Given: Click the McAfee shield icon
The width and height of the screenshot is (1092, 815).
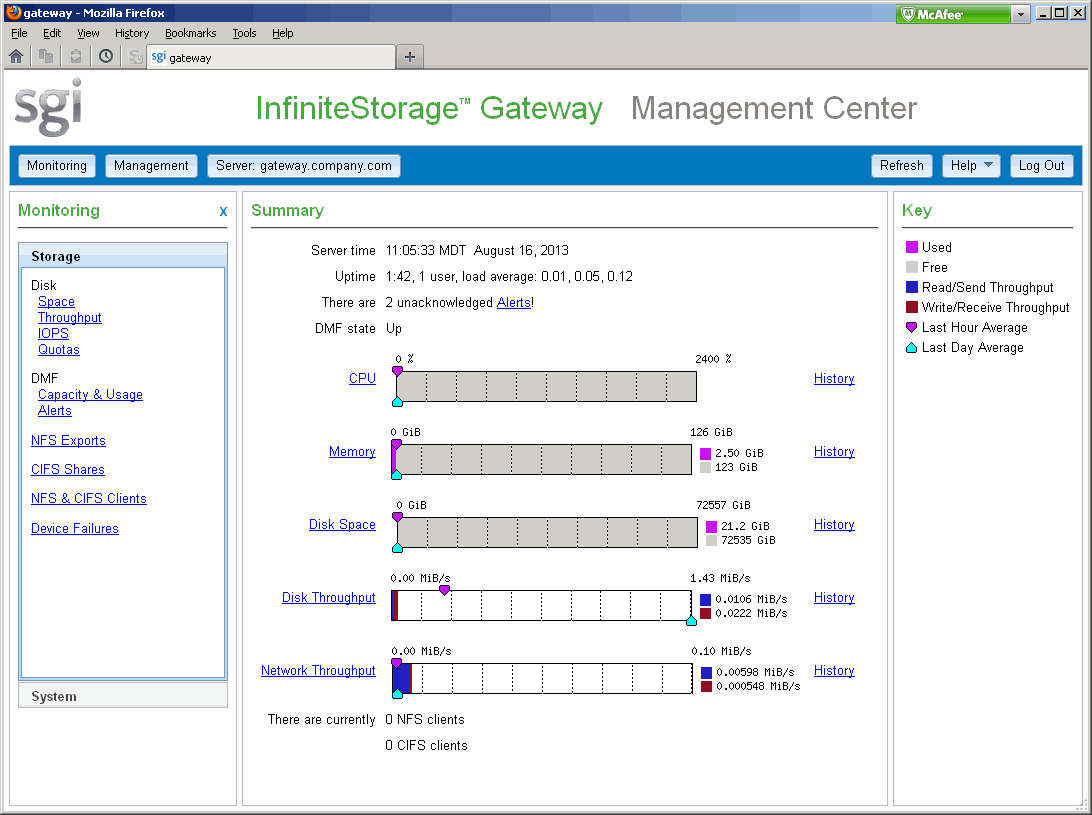Looking at the screenshot, I should coord(907,14).
